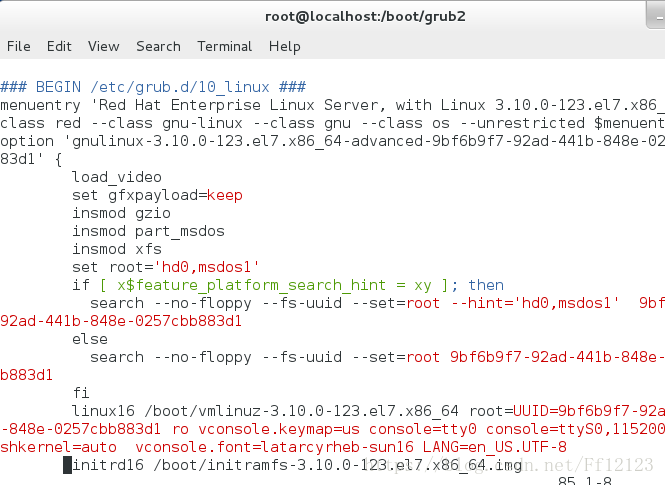
Task: Click '/boot/initramfs-3.10.0-123.el7.x86_64.img' path
Action: [337, 465]
